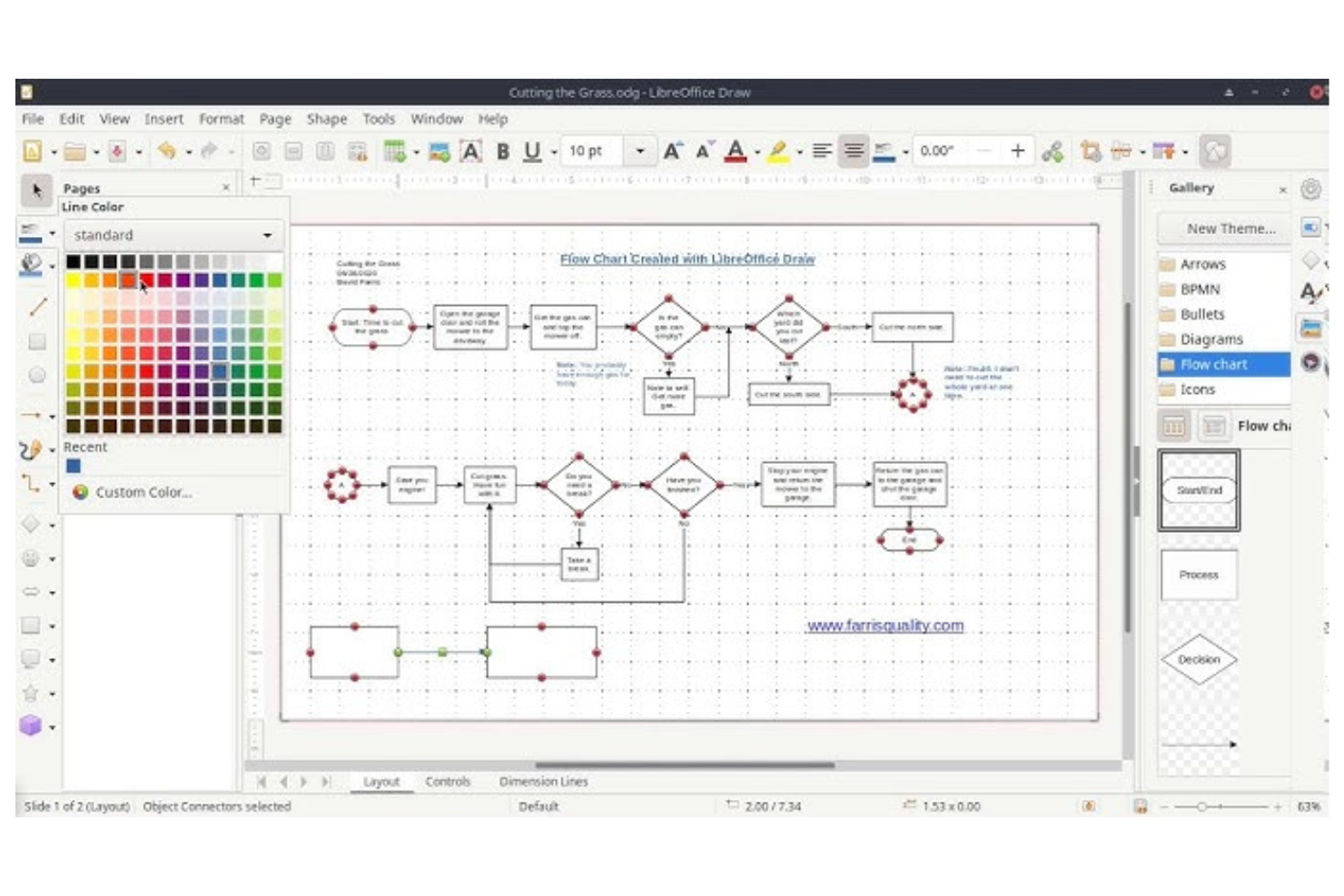Enable centered paragraph alignment
The width and height of the screenshot is (1344, 896).
(x=854, y=152)
